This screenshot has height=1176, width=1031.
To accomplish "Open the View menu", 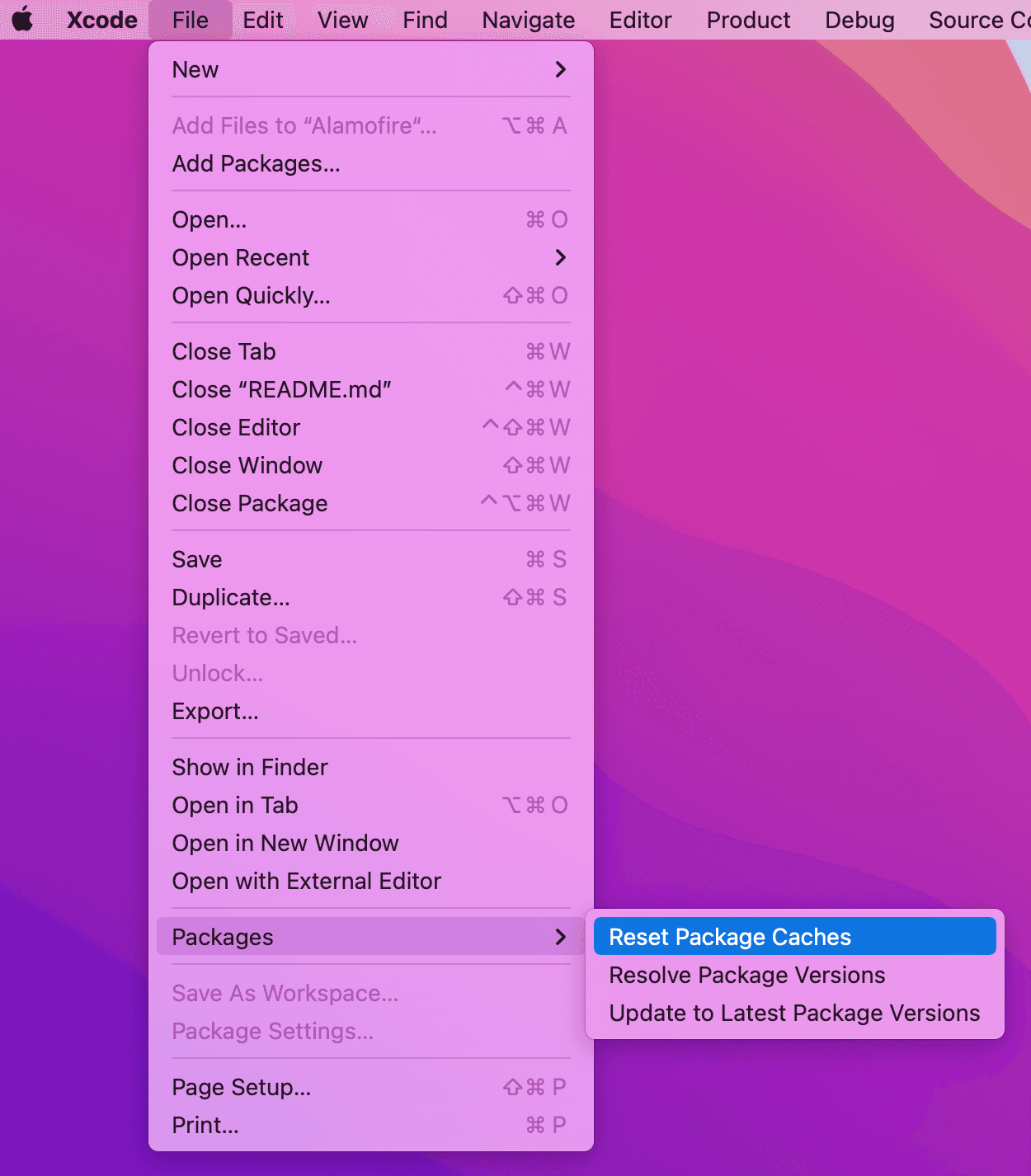I will [x=341, y=19].
